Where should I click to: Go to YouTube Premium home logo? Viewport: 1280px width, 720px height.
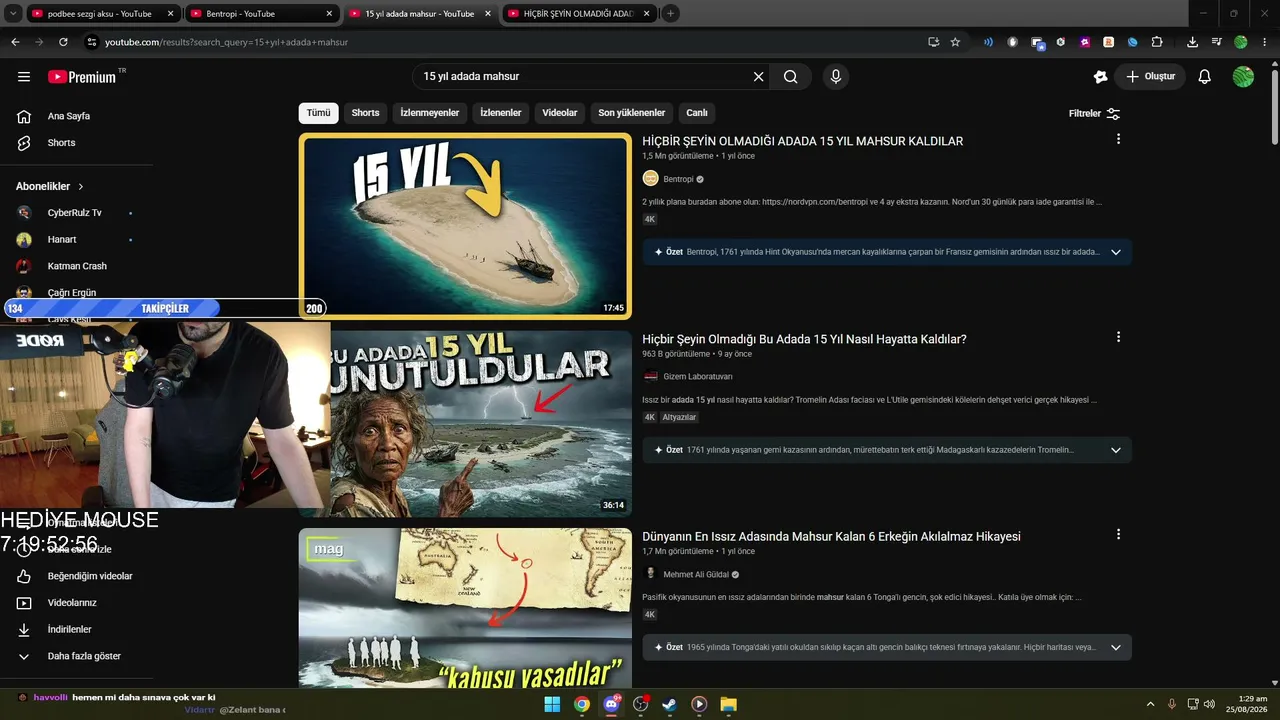tap(82, 77)
